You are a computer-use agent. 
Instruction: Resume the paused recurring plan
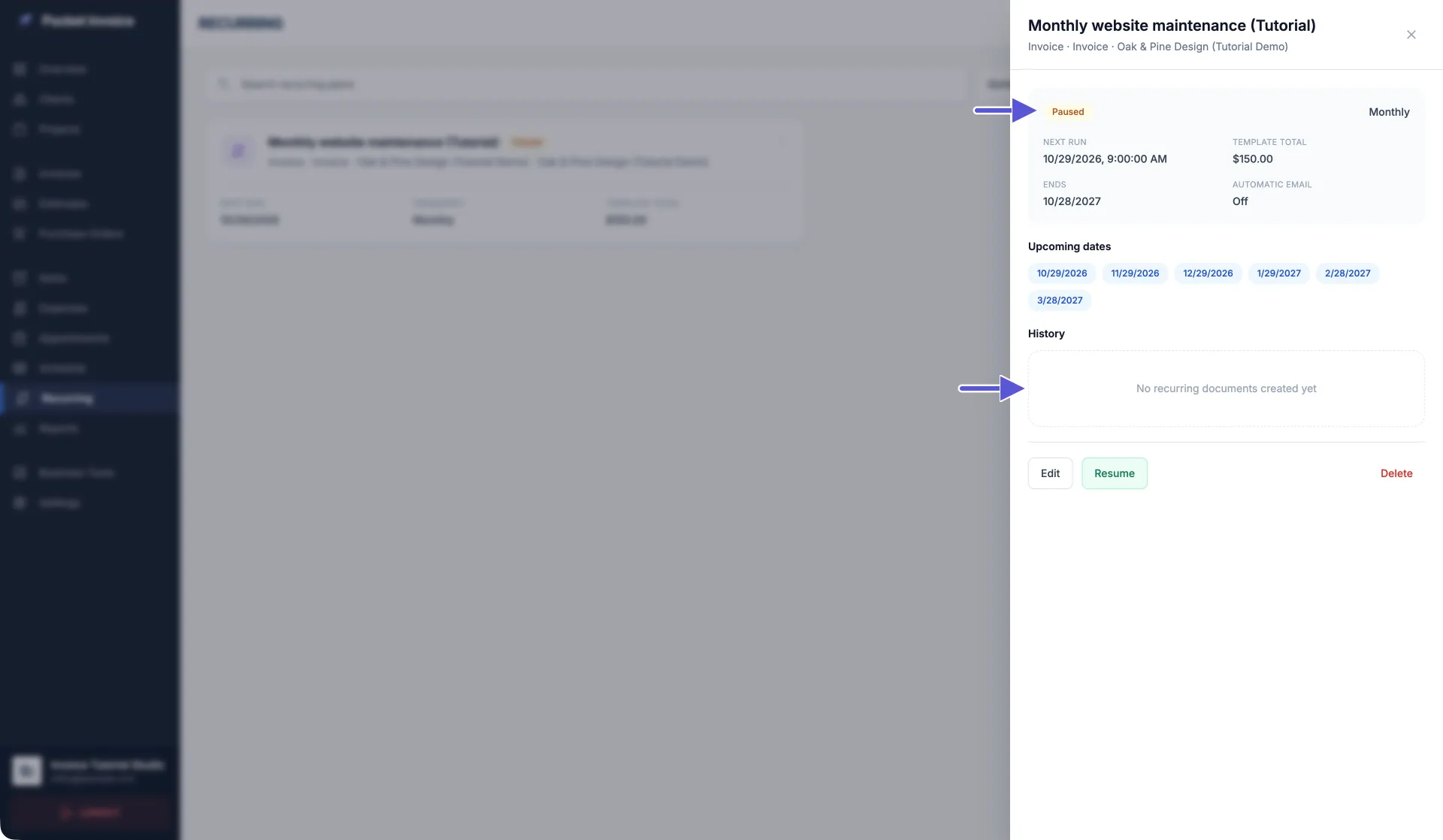[x=1114, y=473]
